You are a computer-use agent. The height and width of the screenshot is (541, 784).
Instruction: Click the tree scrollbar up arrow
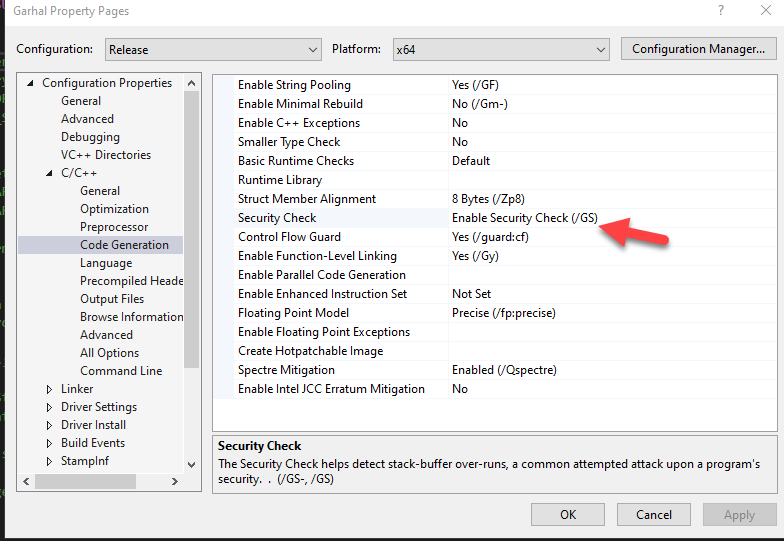click(x=192, y=83)
